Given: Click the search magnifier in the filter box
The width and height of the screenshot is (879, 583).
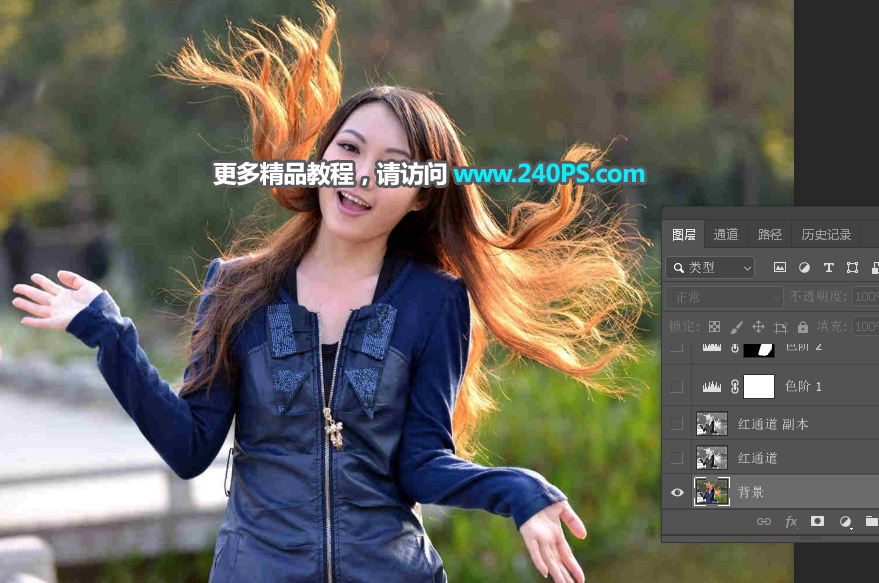Looking at the screenshot, I should point(679,268).
